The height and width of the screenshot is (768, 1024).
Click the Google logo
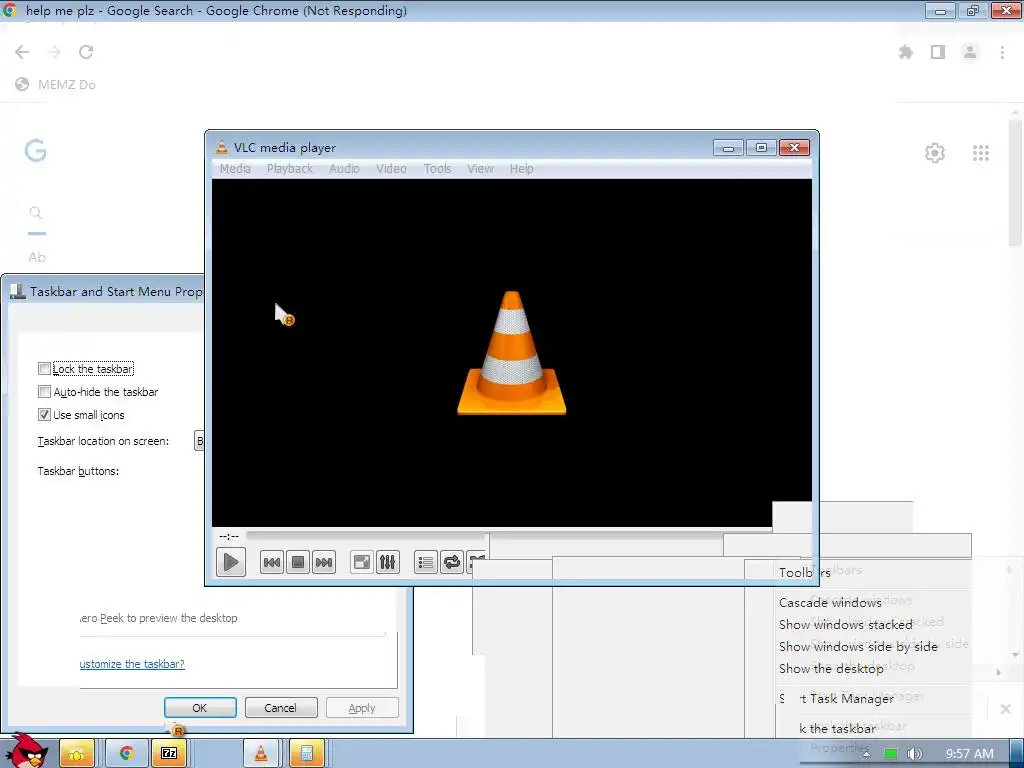click(35, 150)
